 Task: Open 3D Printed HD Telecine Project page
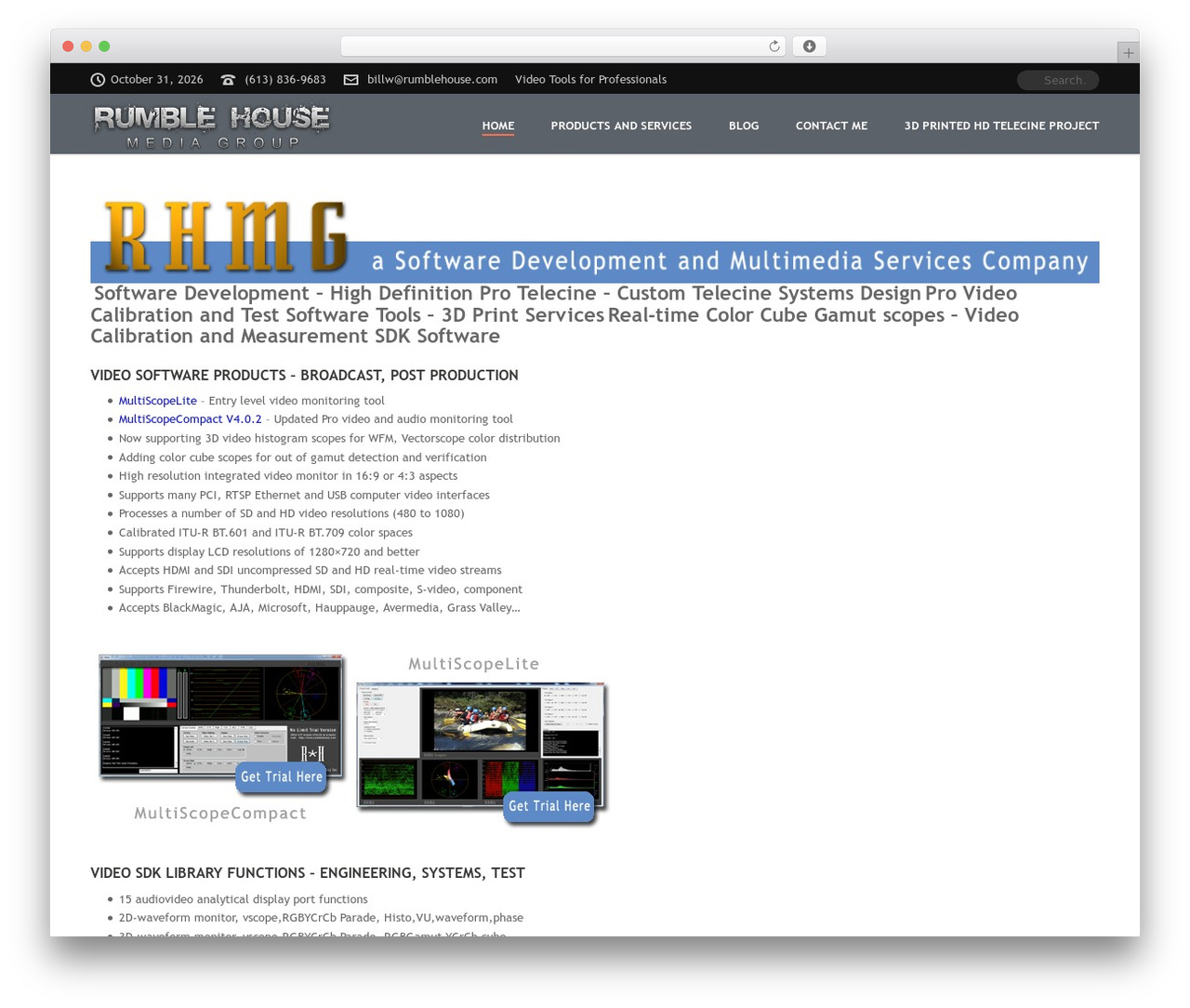1001,126
